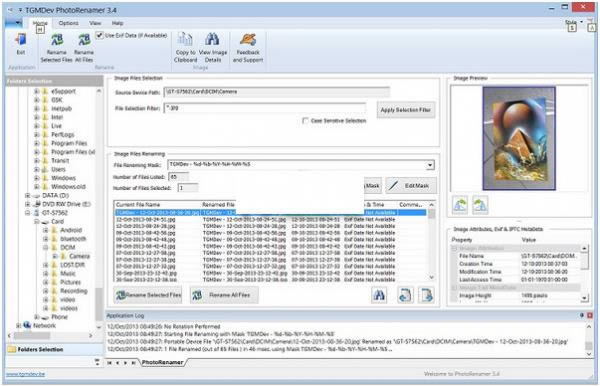Click the refresh icon below file list
The width and height of the screenshot is (600, 386).
(x=404, y=295)
